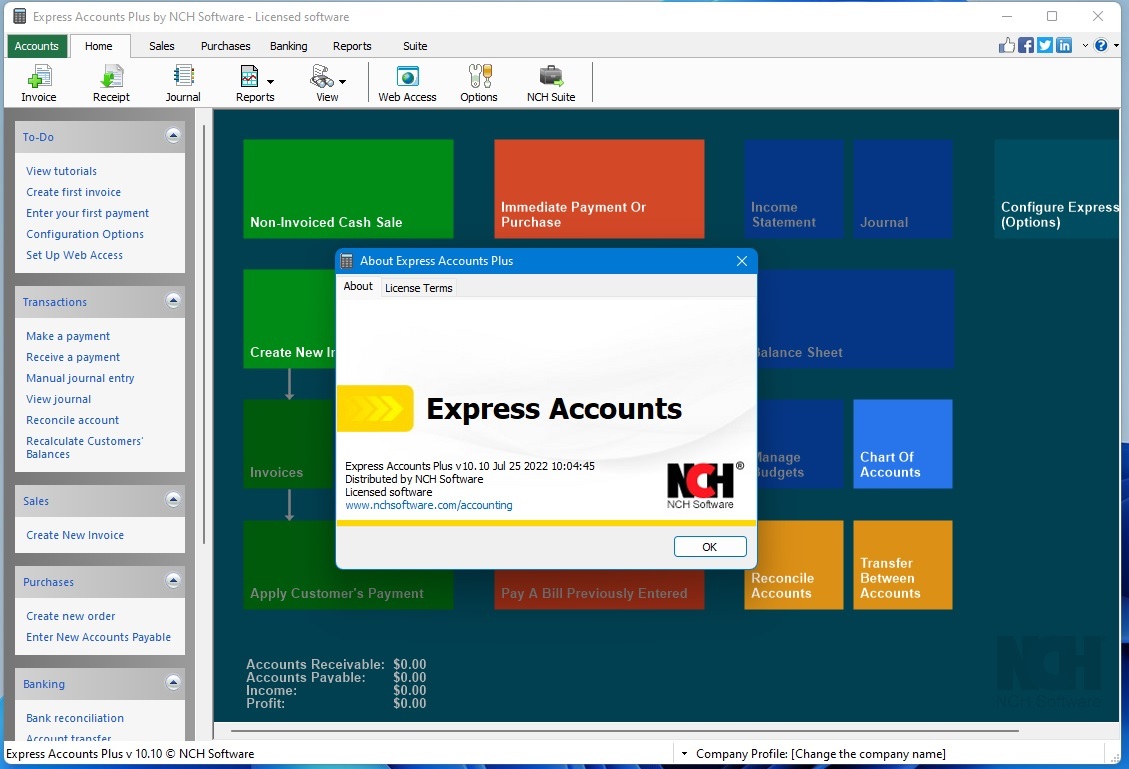The width and height of the screenshot is (1129, 769).
Task: Open the Journal tile on dashboard
Action: point(903,189)
